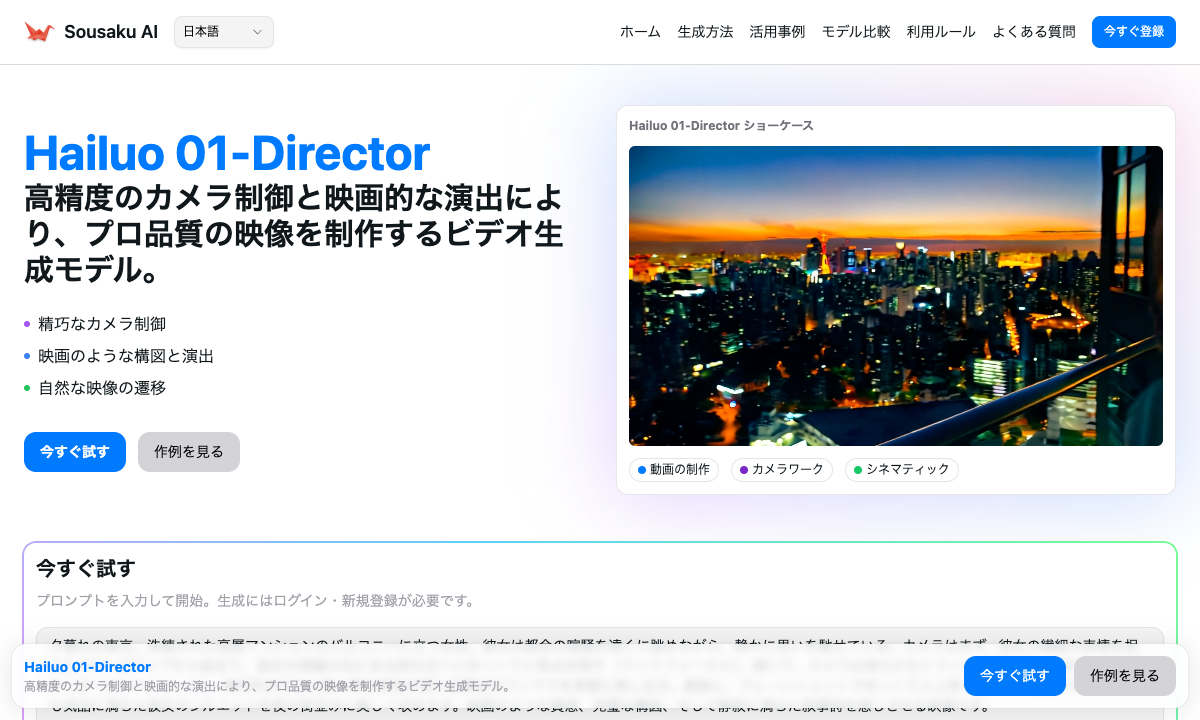Click the Sousaku AI brand name text
The height and width of the screenshot is (720, 1200).
pyautogui.click(x=111, y=32)
